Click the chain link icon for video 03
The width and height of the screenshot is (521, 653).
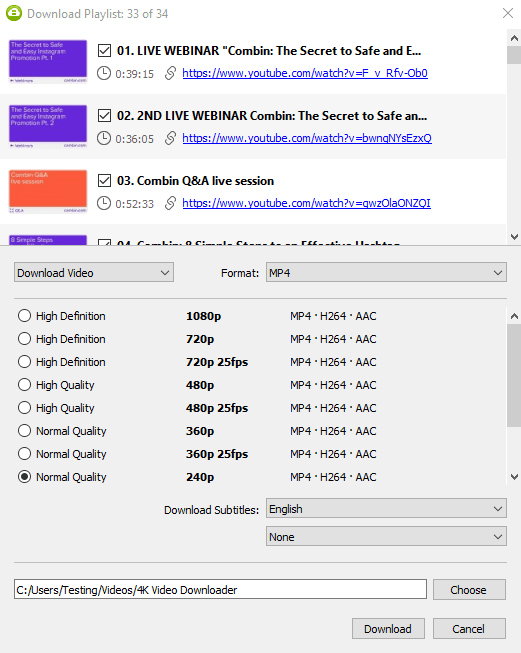click(x=170, y=203)
